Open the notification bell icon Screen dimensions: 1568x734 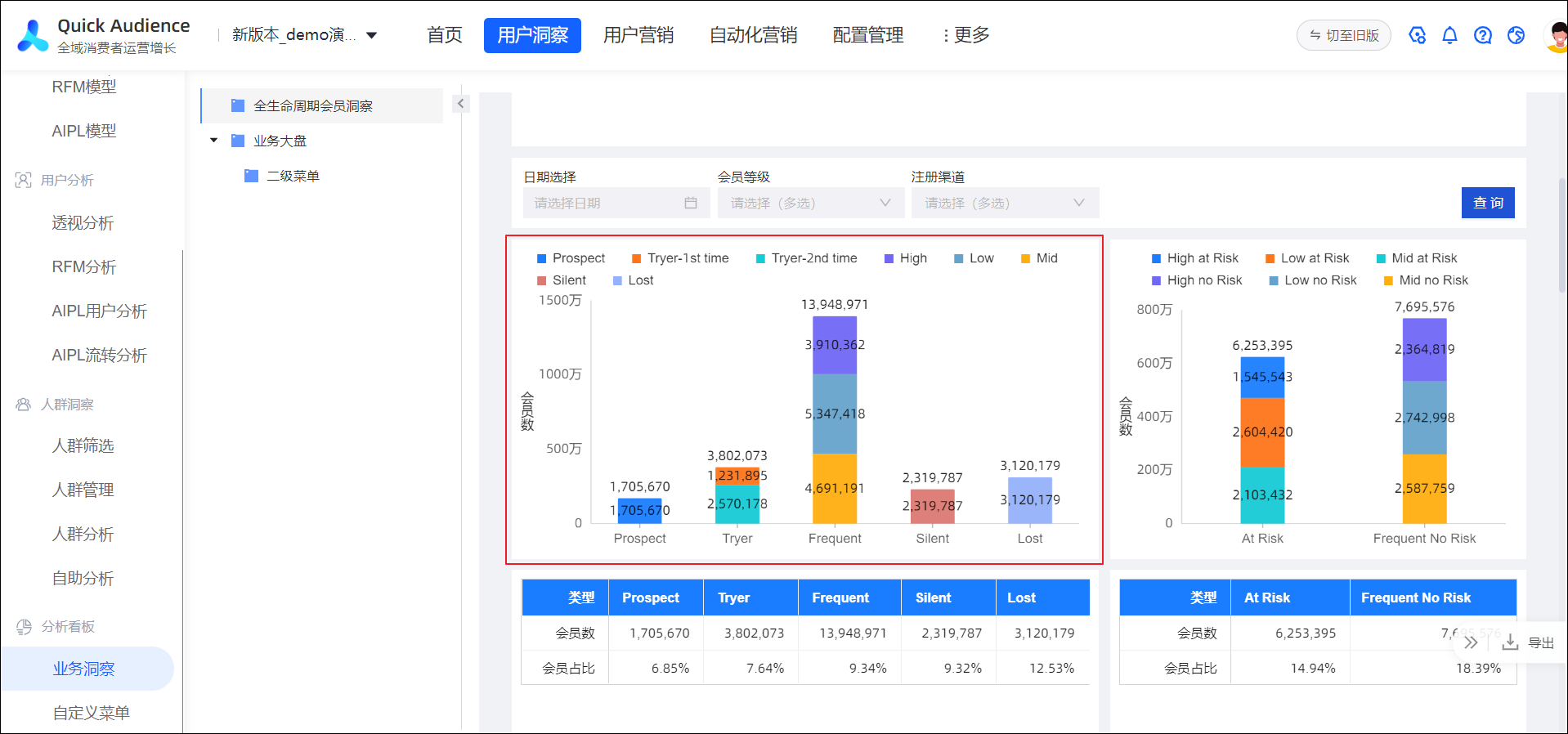(x=1449, y=35)
